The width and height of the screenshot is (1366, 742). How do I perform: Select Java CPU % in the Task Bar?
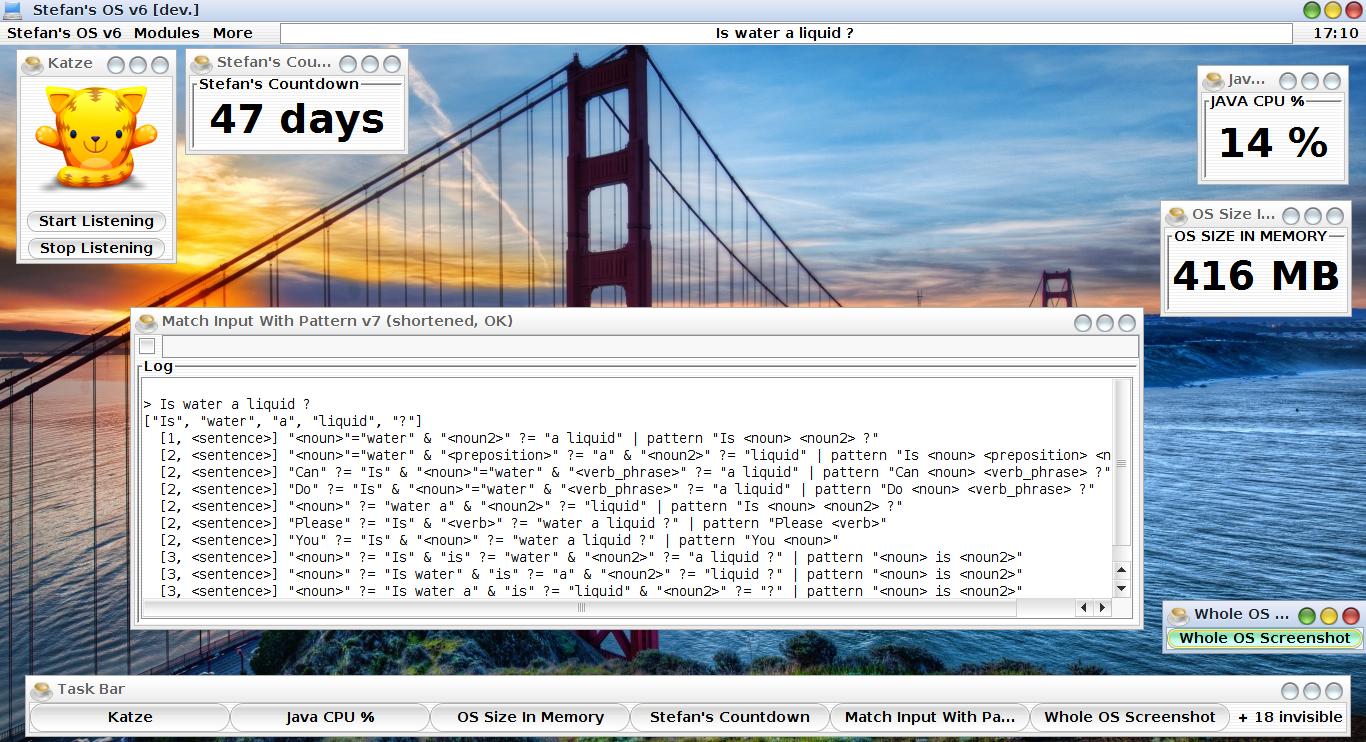(330, 717)
